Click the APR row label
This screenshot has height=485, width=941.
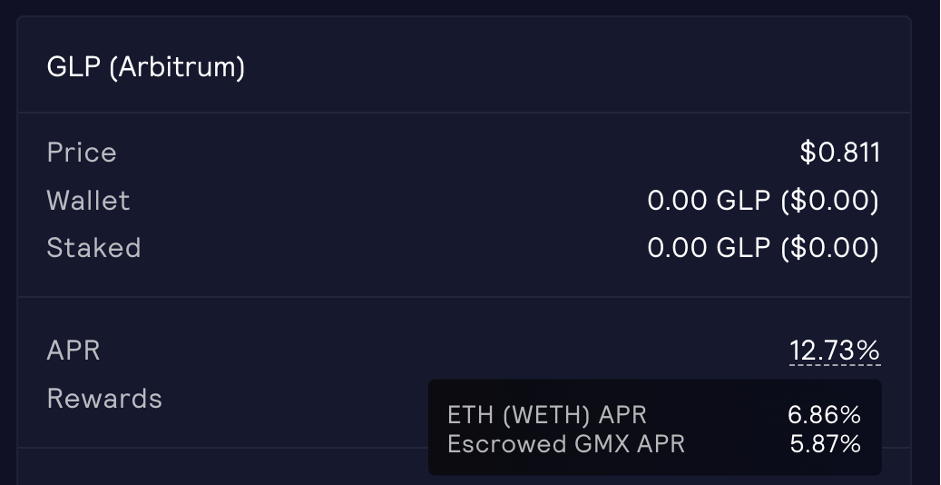click(73, 351)
